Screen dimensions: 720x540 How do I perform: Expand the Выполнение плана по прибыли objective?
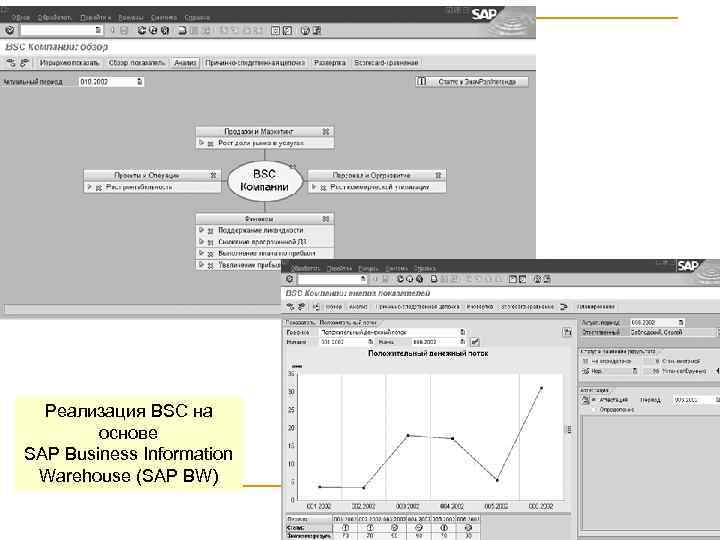201,253
